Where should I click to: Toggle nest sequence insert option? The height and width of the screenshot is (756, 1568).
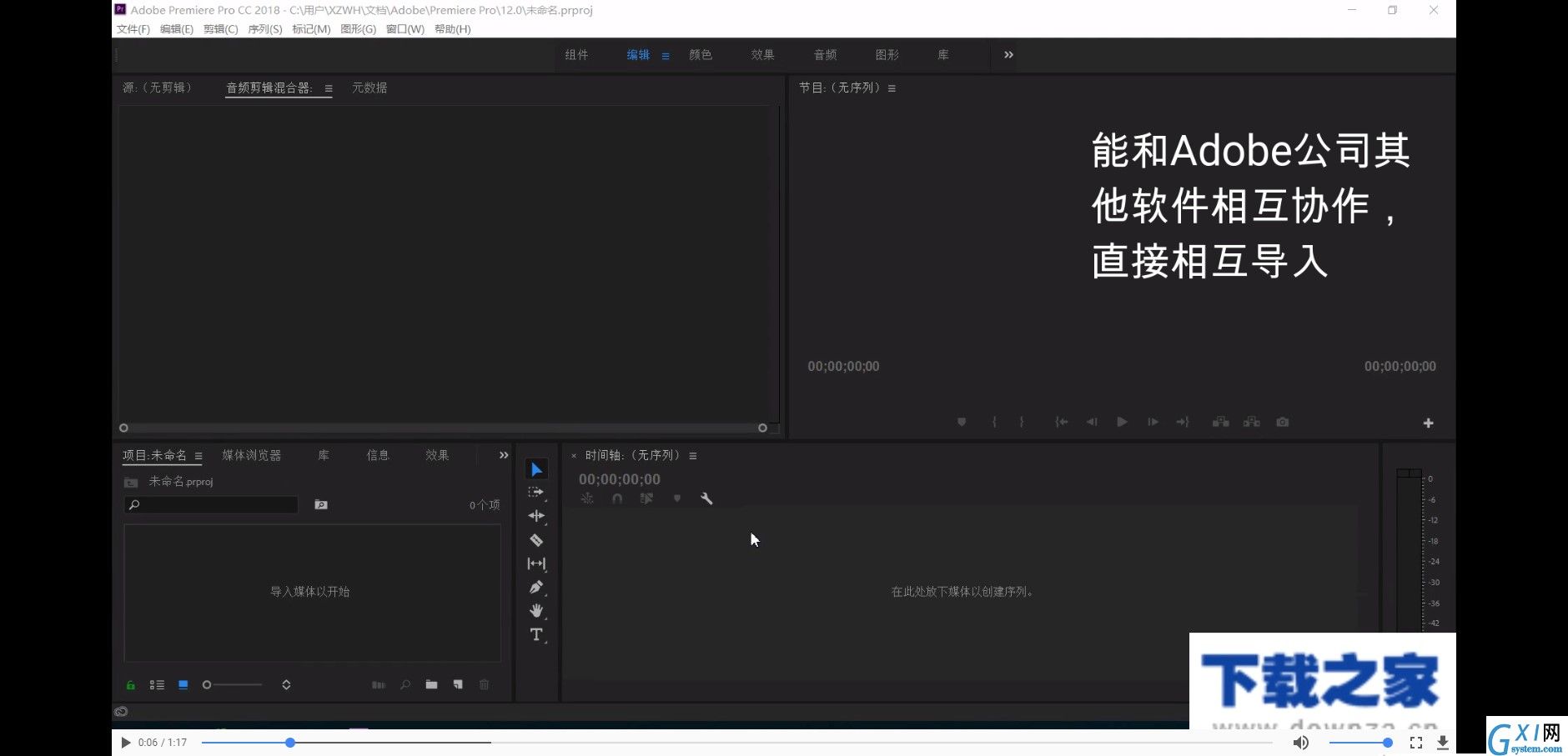587,498
